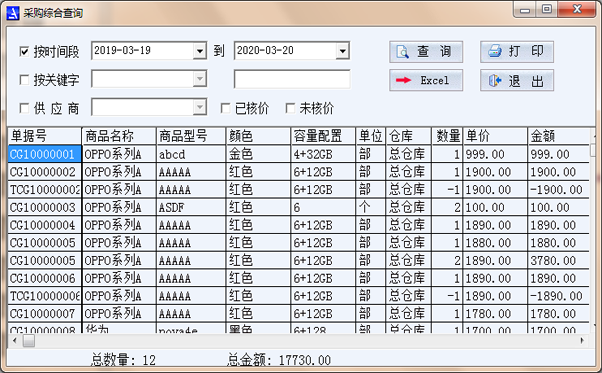Viewport: 602px width, 373px height.
Task: Click the horizontal scrollbar left arrow
Action: click(15, 340)
